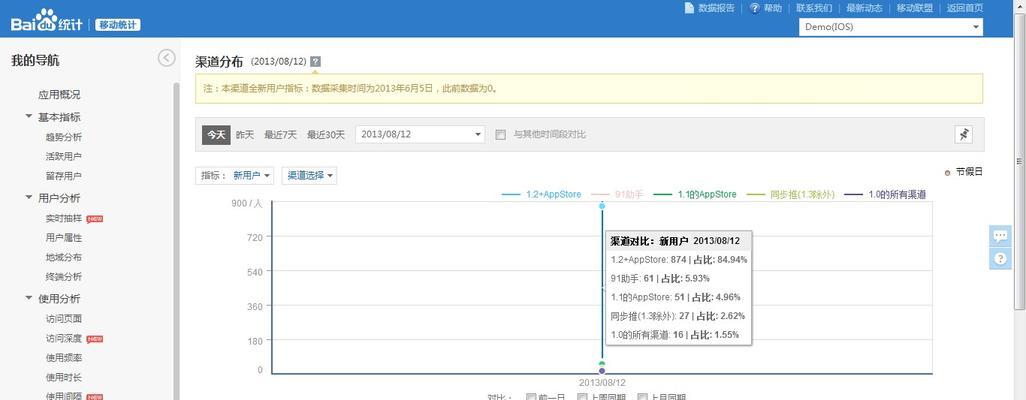Open 应用概况 in the navigation

(59, 95)
